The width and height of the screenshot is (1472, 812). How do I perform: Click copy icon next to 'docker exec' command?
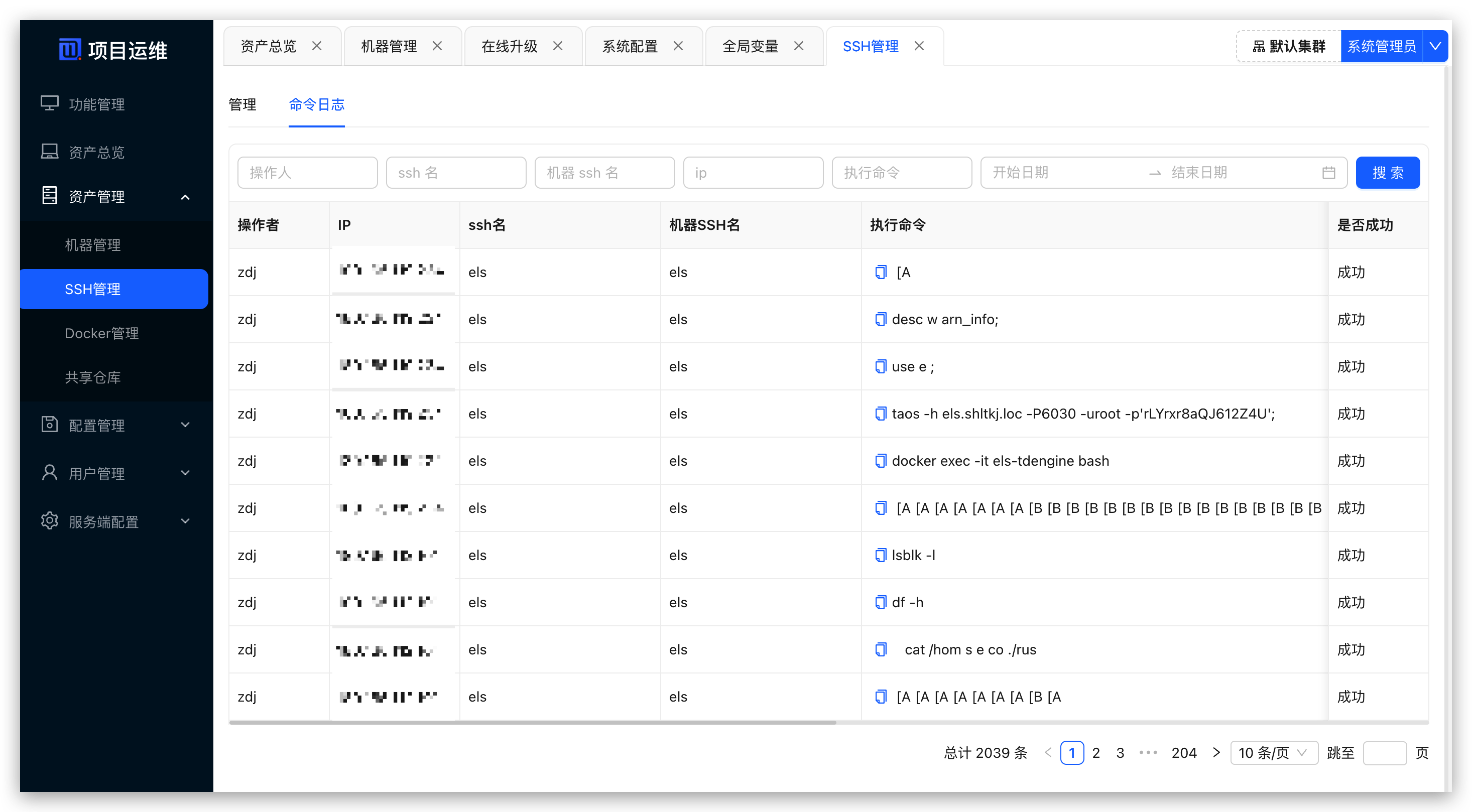click(881, 461)
